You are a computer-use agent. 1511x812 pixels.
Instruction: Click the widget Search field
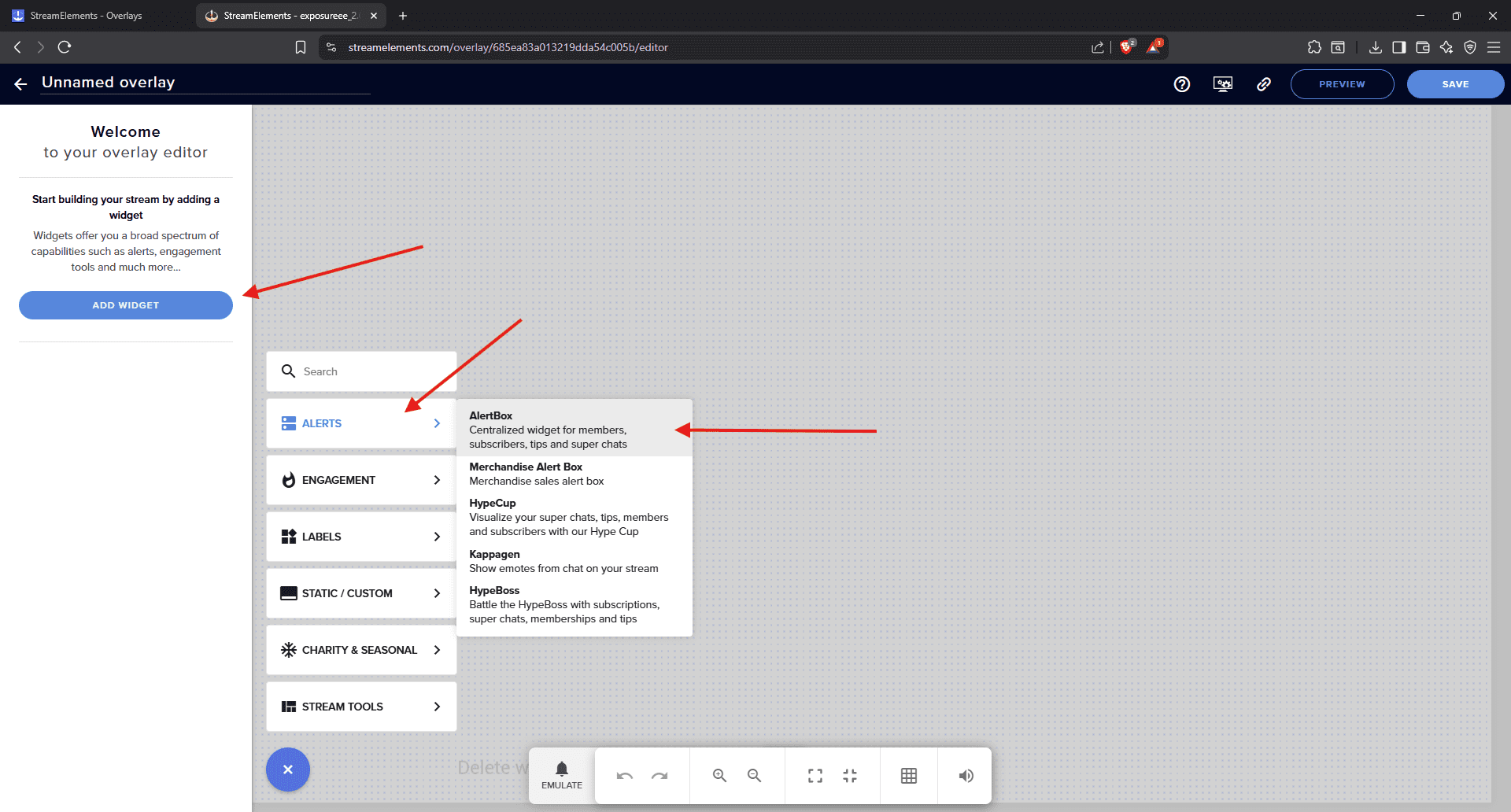[361, 371]
